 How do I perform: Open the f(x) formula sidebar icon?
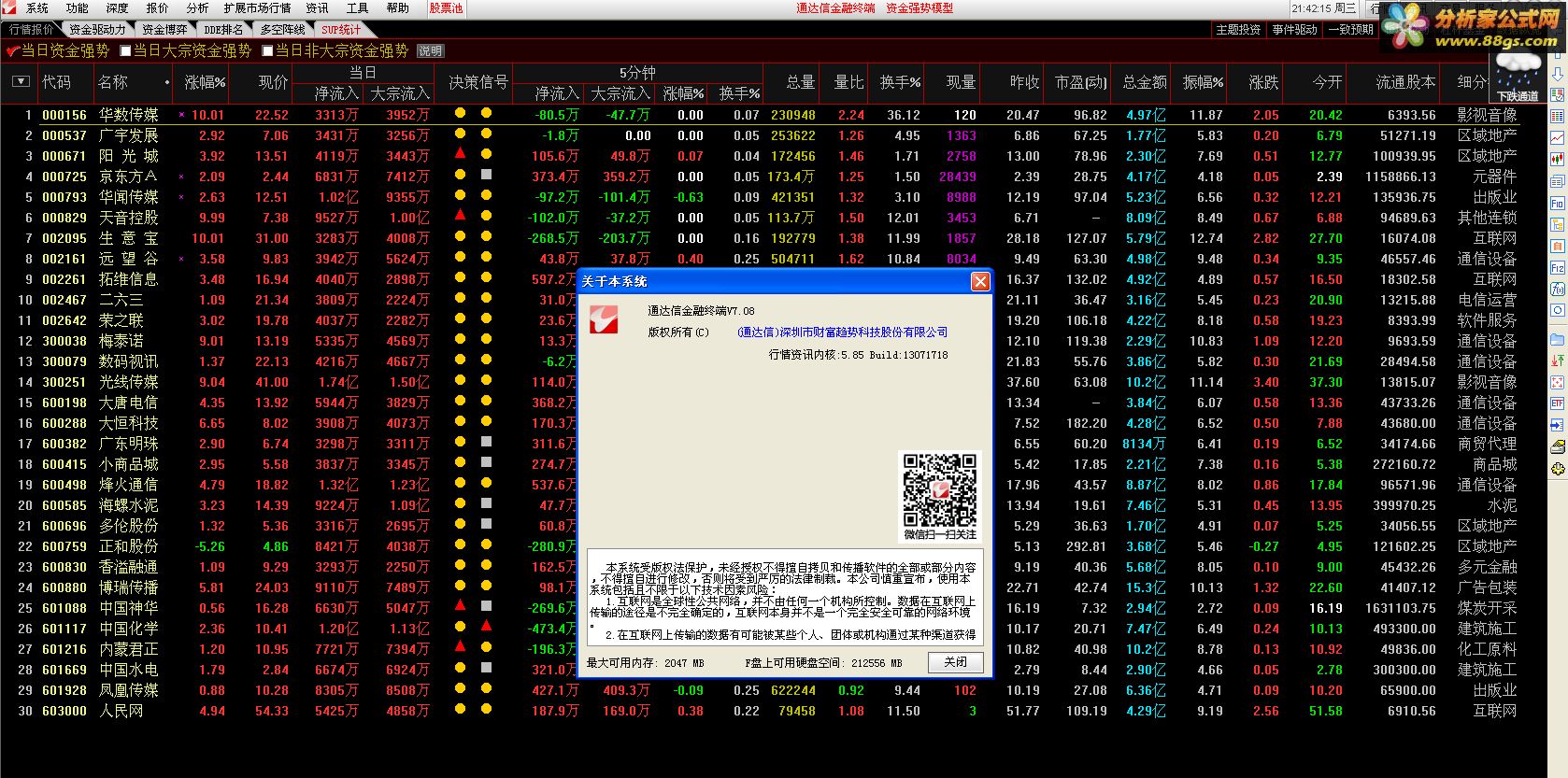1557,289
